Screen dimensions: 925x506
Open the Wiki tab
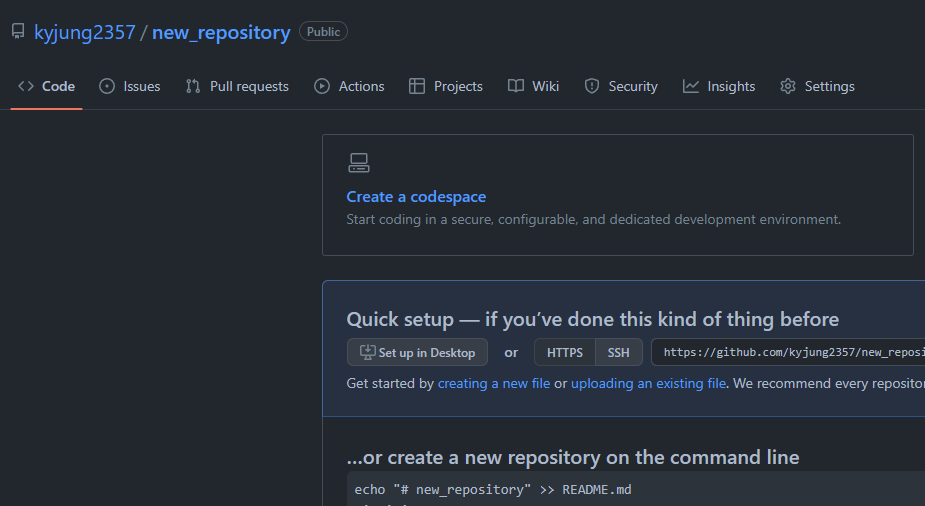[x=533, y=86]
